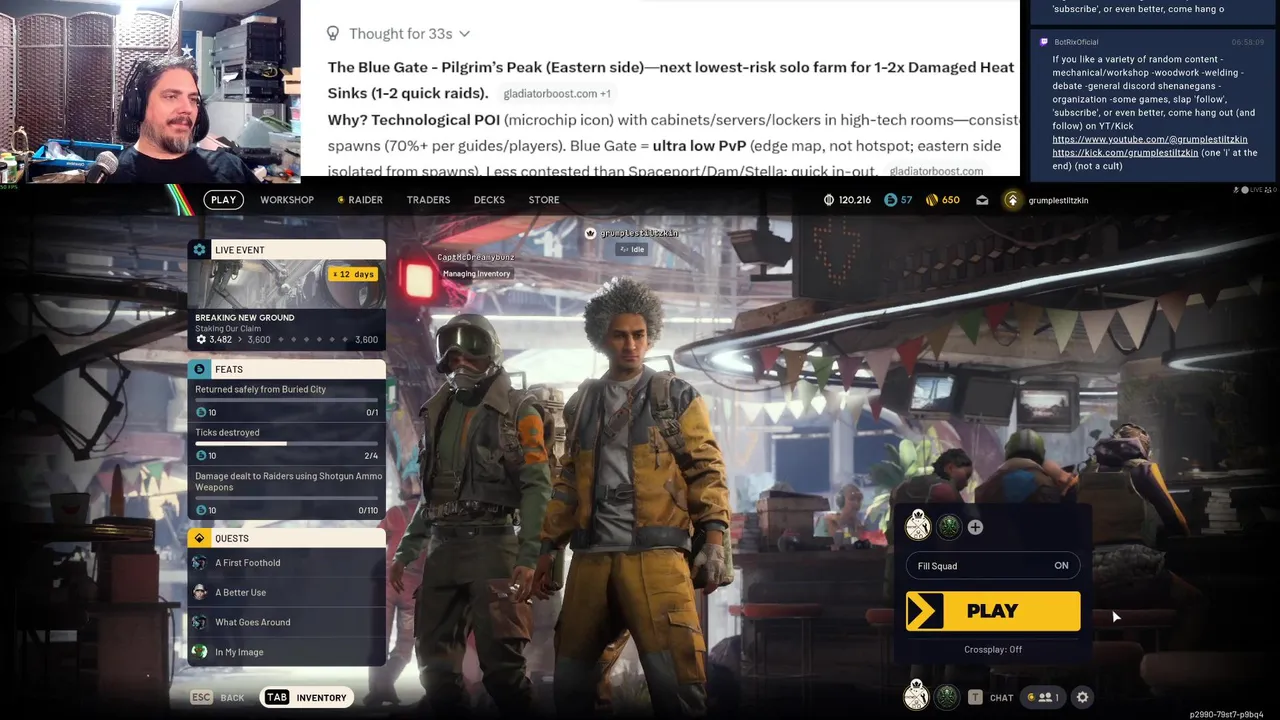Viewport: 1280px width, 720px height.
Task: Open the RAIDER tab
Action: click(x=360, y=200)
